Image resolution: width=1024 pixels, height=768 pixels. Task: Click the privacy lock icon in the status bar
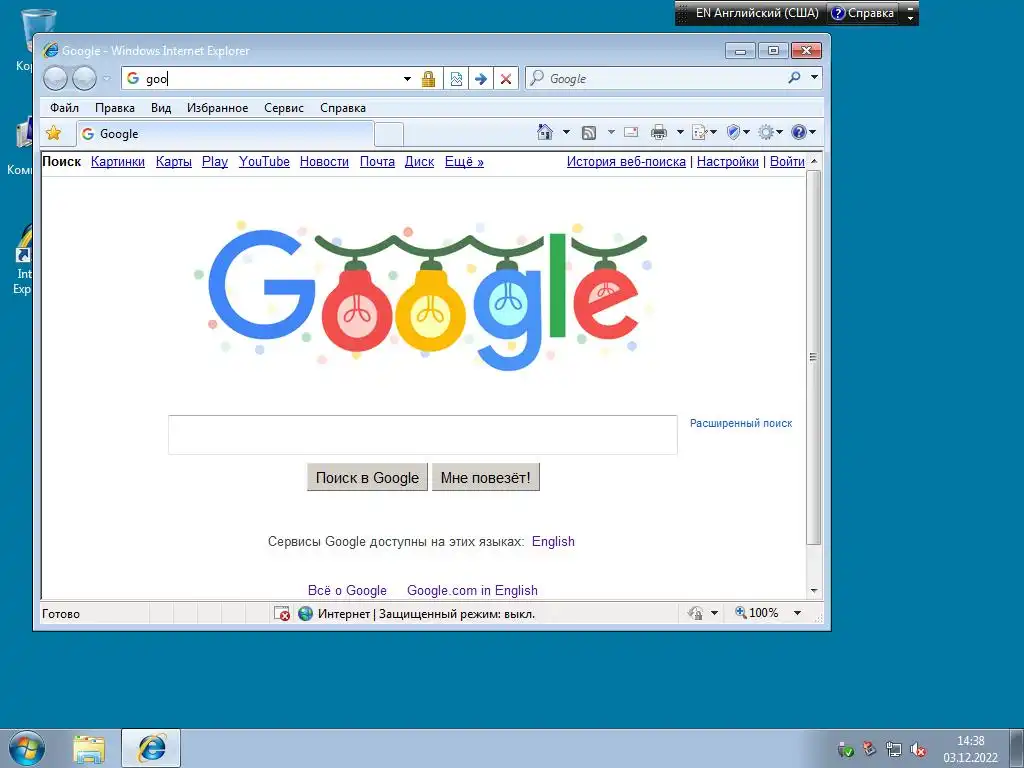click(696, 613)
